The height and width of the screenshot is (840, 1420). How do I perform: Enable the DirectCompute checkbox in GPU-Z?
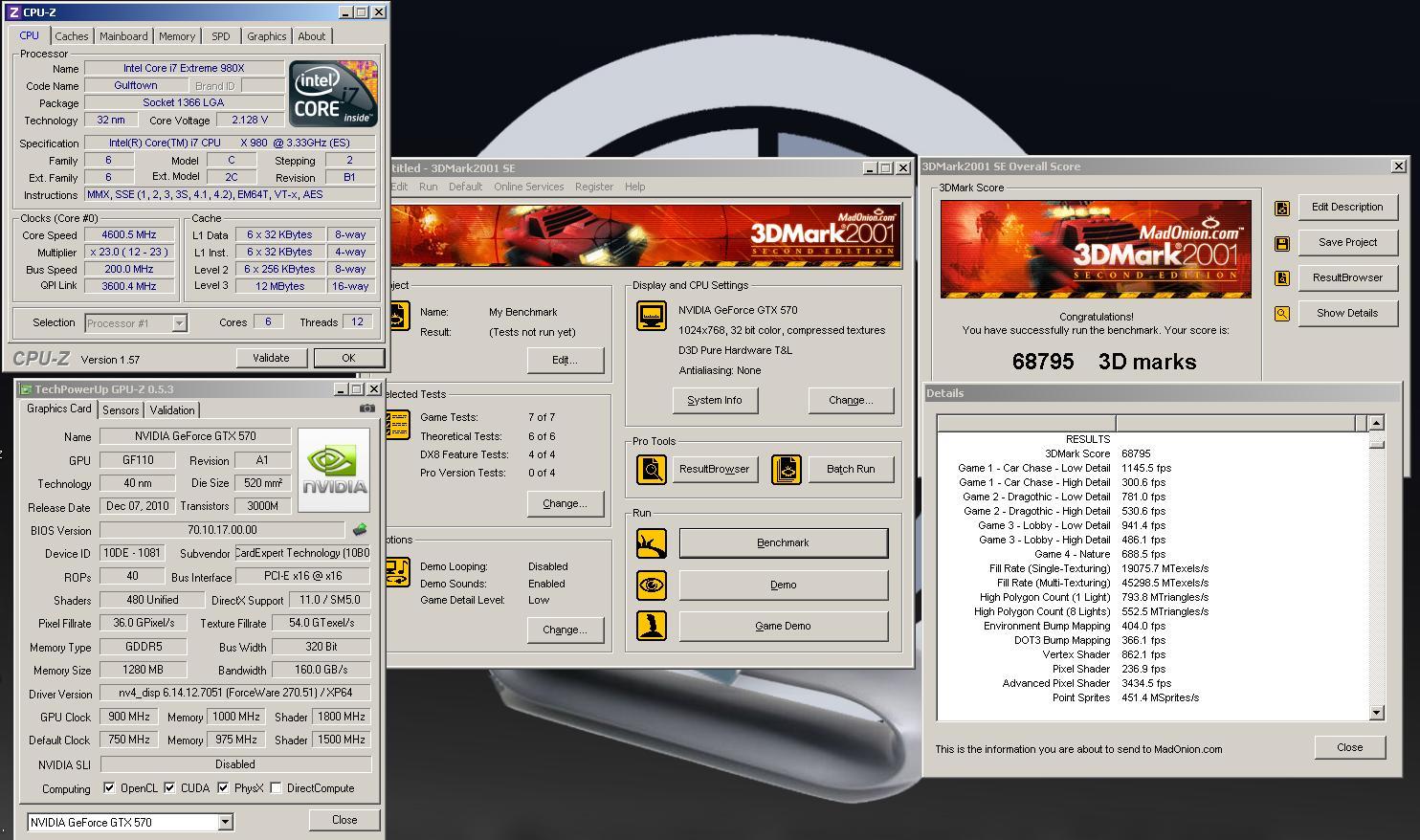point(276,788)
